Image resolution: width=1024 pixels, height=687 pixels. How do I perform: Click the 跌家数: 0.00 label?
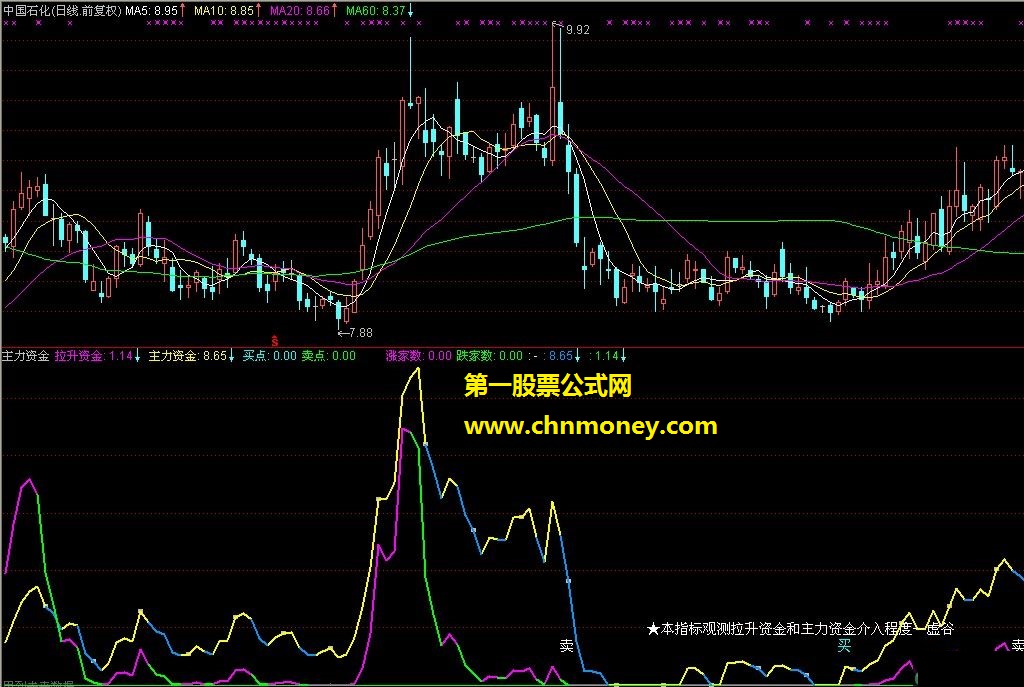tap(490, 356)
